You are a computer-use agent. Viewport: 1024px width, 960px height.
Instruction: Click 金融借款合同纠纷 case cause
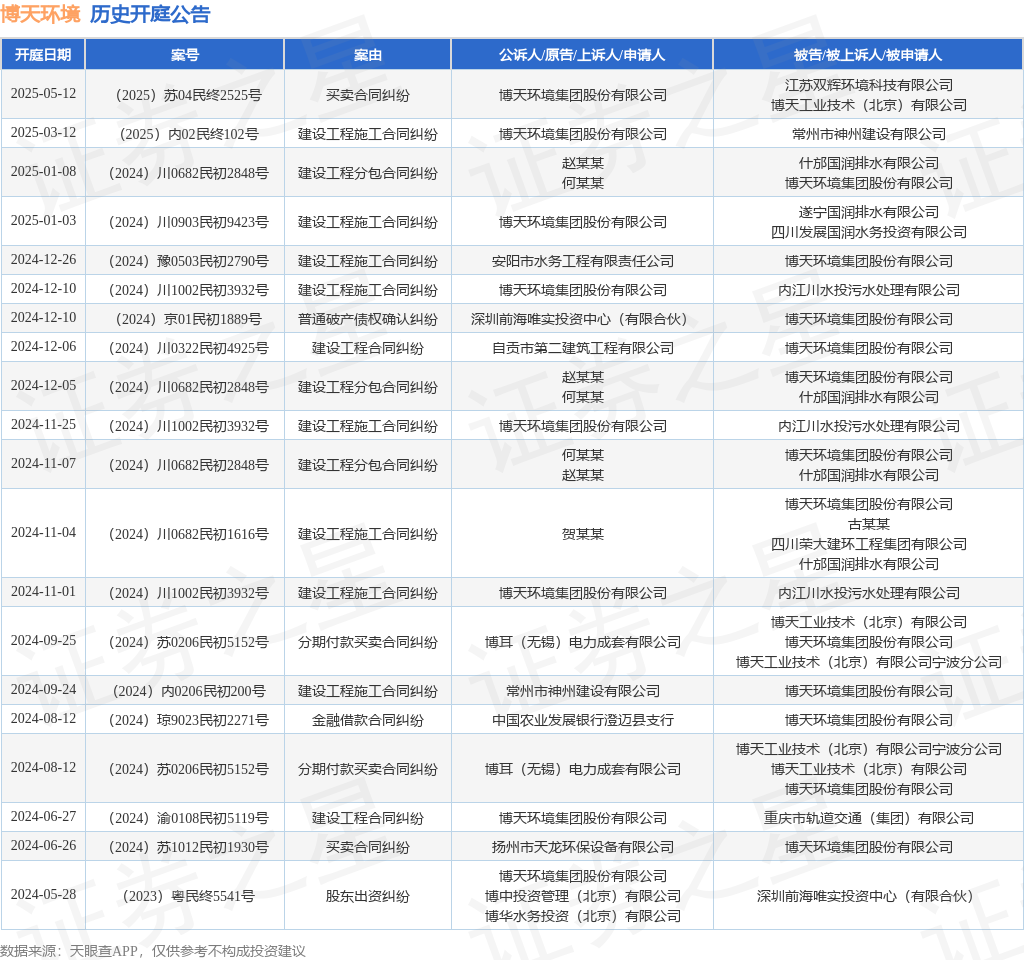coord(368,720)
